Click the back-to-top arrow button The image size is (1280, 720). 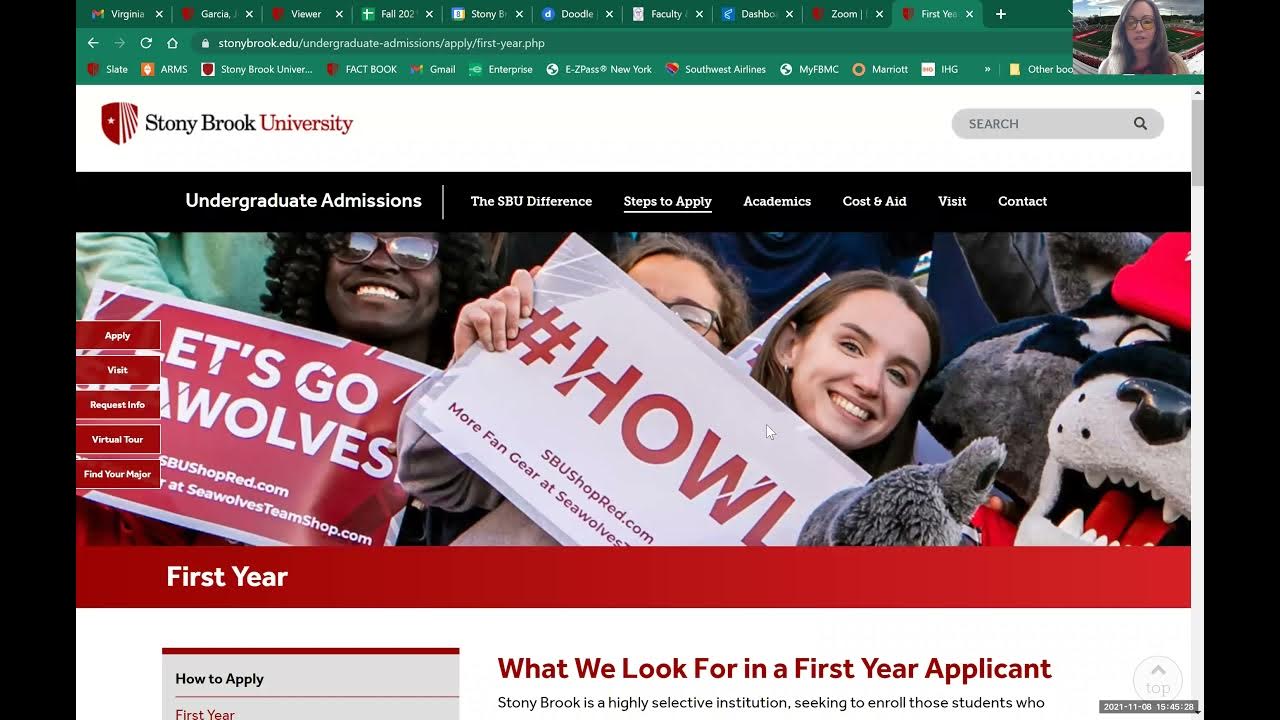[1158, 678]
